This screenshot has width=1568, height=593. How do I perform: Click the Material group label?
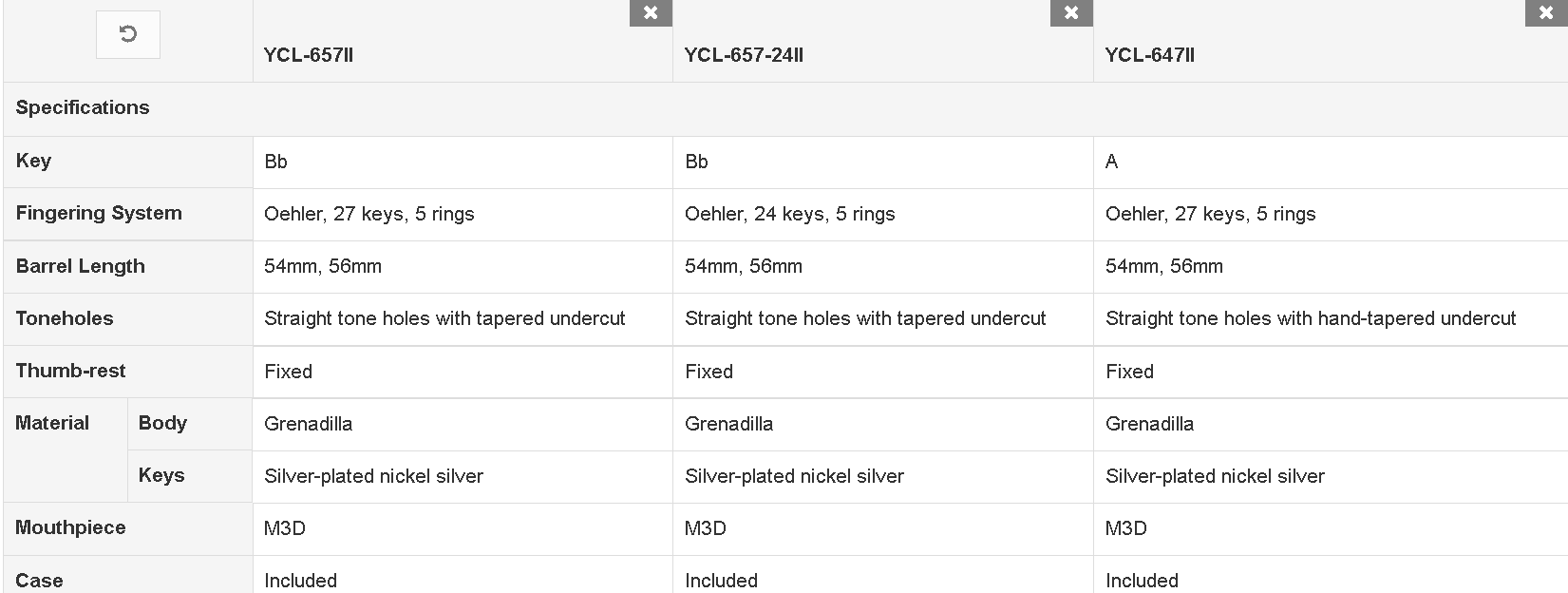(x=52, y=423)
